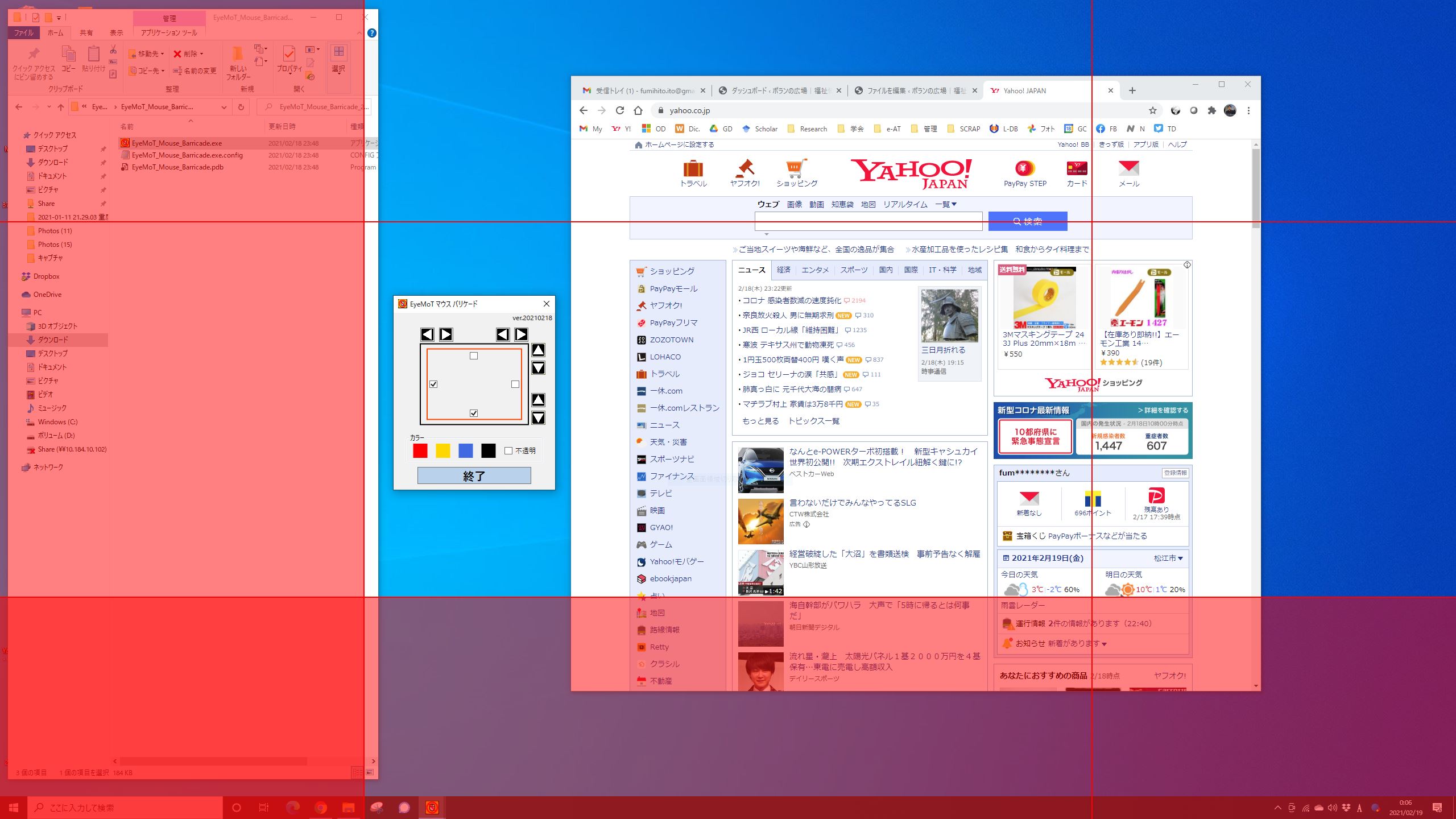Click the rightmost right-arrow button above barricade preview
1456x819 pixels.
coord(521,334)
